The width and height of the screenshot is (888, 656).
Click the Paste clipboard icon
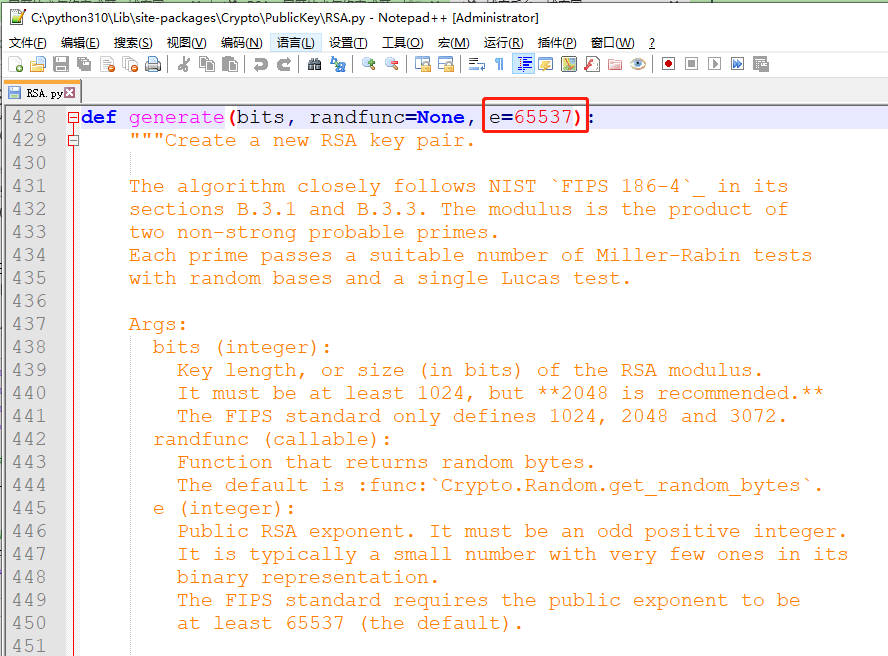point(230,65)
